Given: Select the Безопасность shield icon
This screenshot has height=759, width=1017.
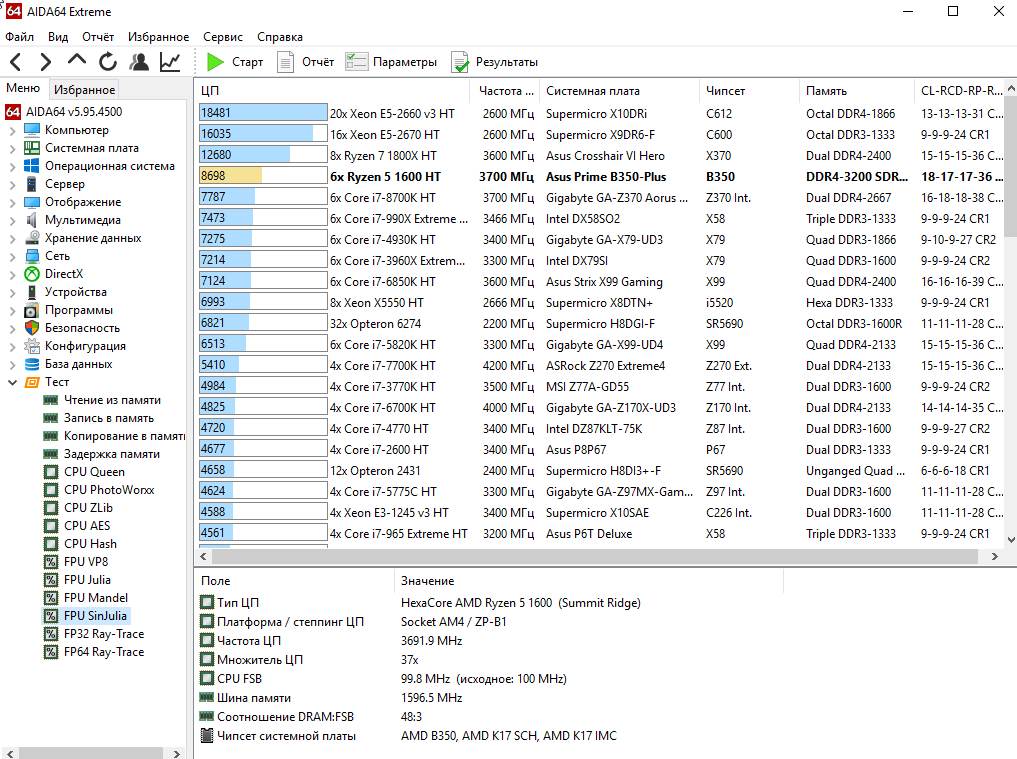Looking at the screenshot, I should [x=32, y=328].
